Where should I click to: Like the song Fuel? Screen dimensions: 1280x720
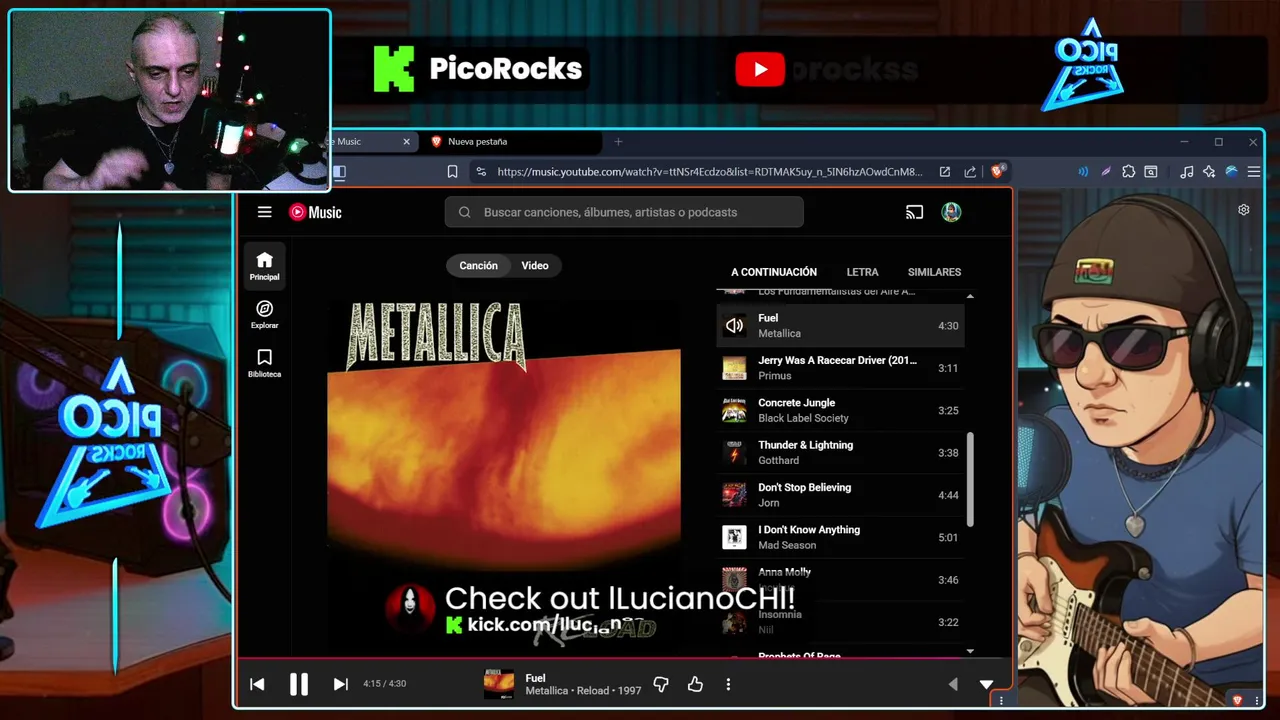coord(695,684)
